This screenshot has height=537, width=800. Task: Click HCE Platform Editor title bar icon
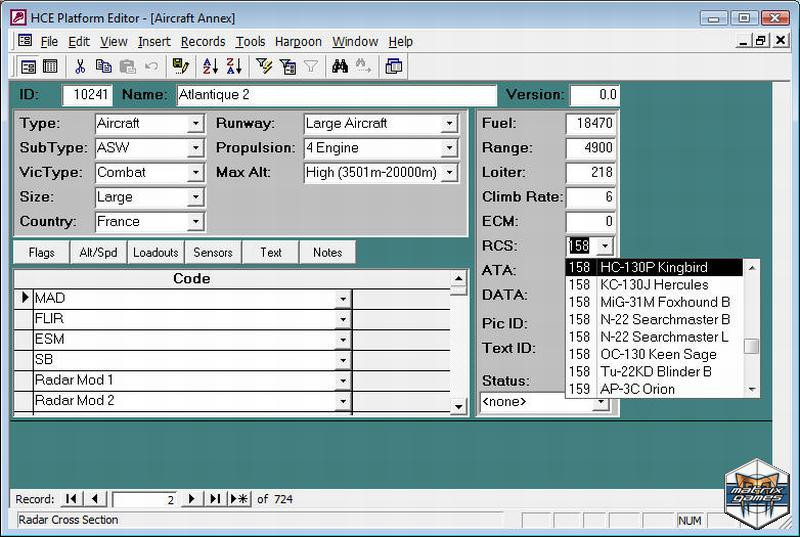18,18
